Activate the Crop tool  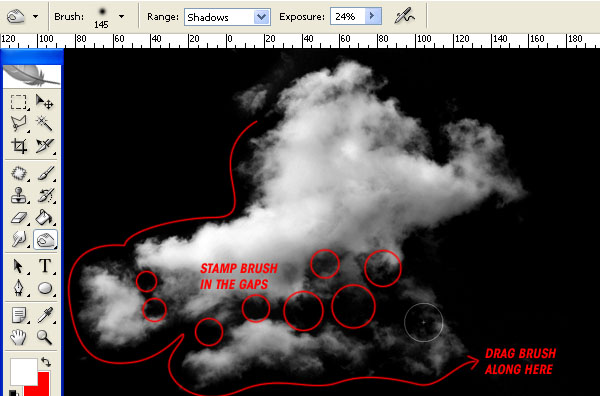[x=18, y=146]
